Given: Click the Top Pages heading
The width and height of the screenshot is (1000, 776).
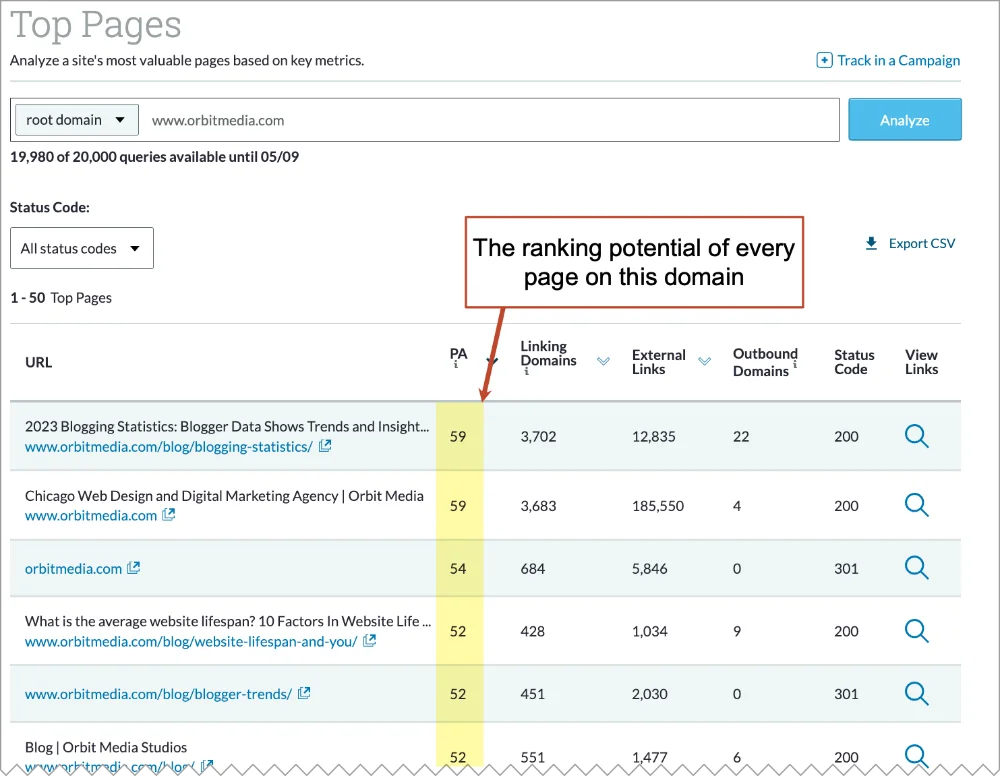Looking at the screenshot, I should coord(96,25).
